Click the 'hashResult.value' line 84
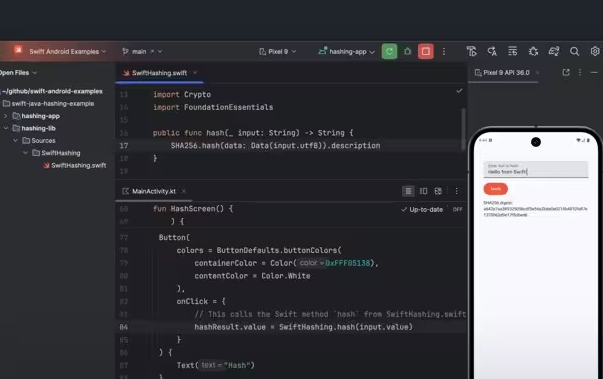Viewport: 603px width, 379px height. point(303,327)
